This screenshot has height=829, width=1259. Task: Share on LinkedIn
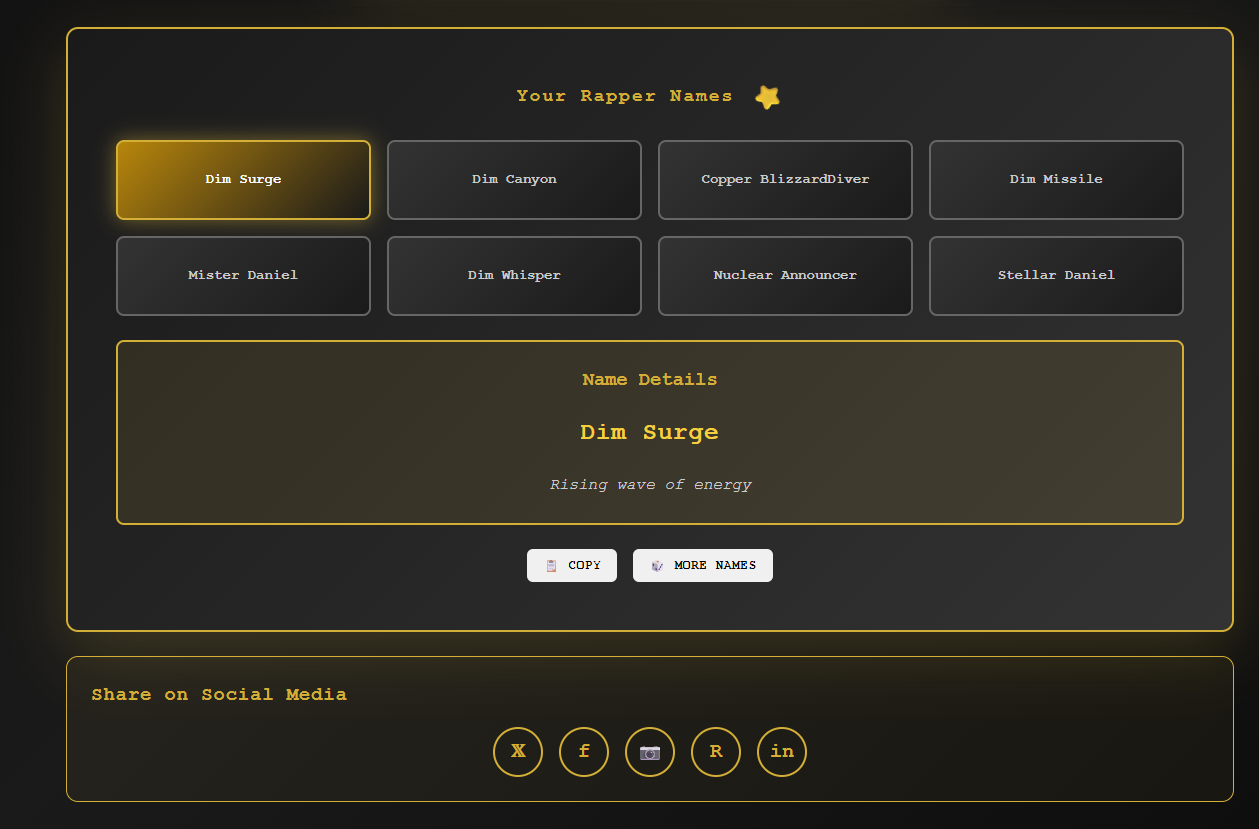click(782, 752)
